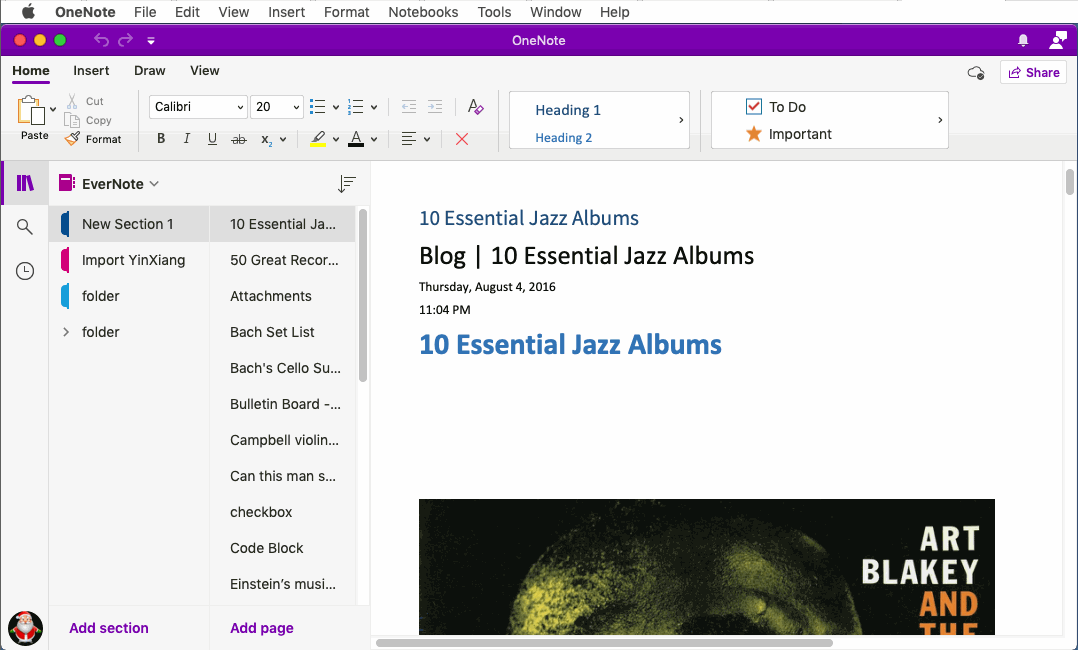Apply strikethrough formatting
This screenshot has height=650, width=1078.
click(239, 139)
